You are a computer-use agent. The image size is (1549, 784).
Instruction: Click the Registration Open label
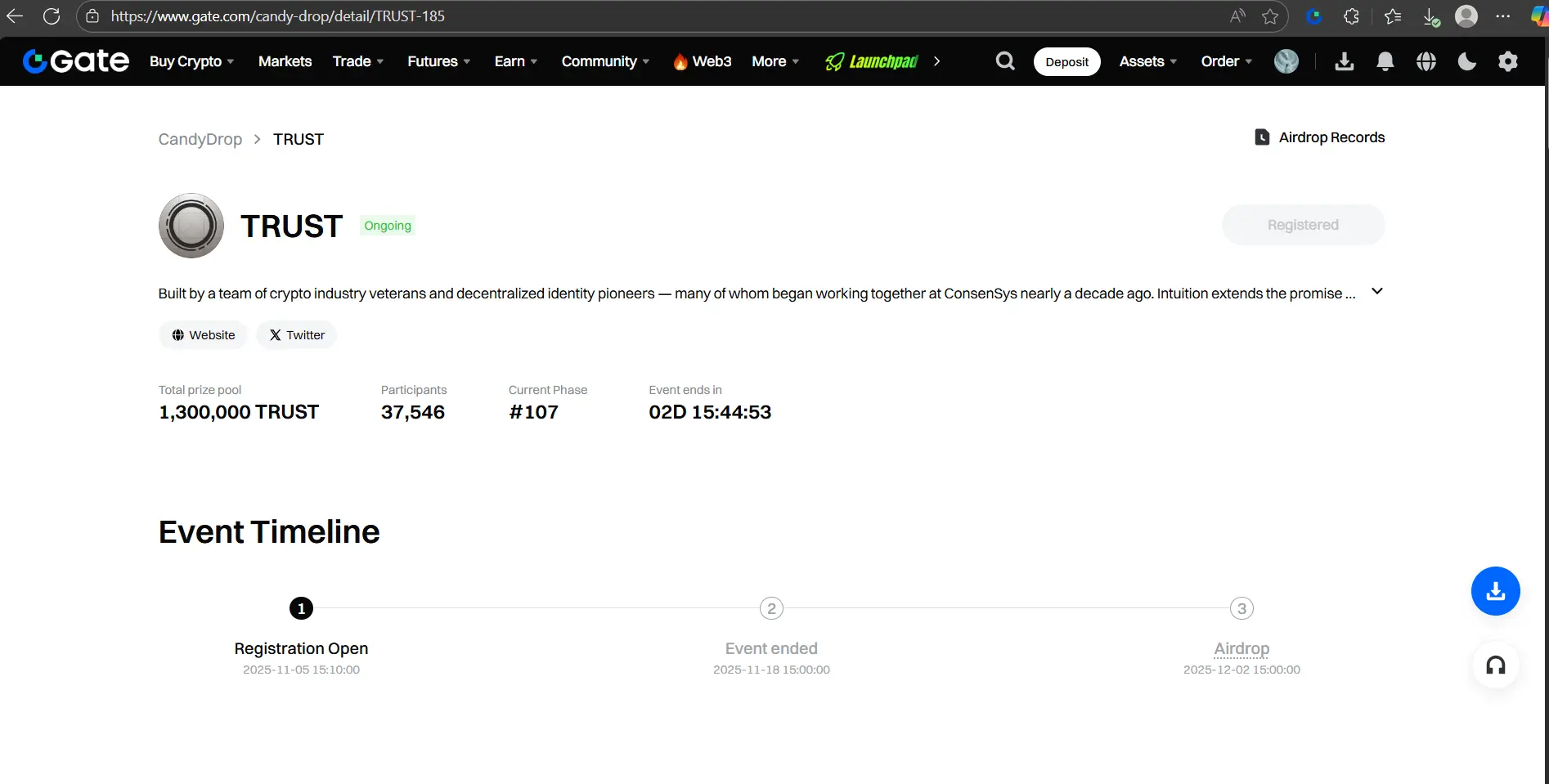click(302, 648)
